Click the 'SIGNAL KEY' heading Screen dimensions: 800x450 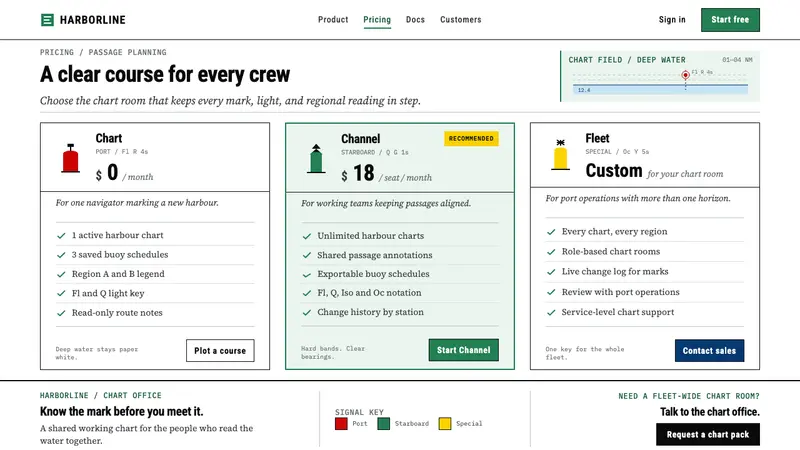(x=359, y=412)
